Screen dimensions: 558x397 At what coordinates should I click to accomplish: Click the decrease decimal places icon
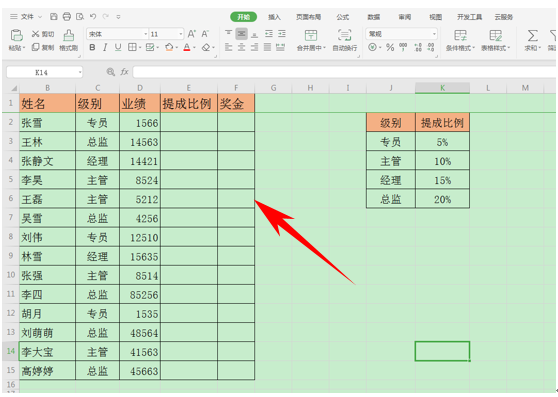pos(431,47)
